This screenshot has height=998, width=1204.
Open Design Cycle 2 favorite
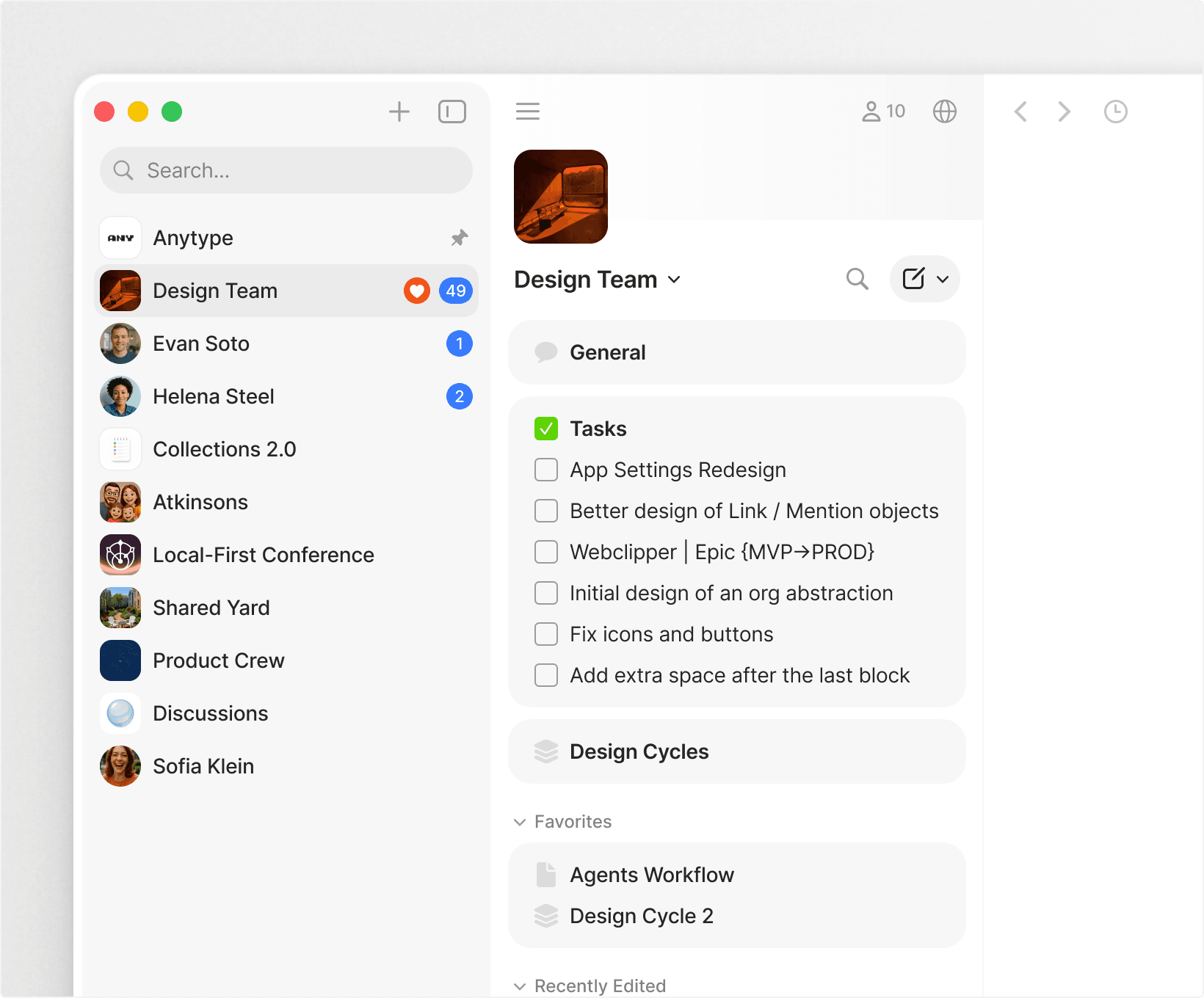[x=737, y=916]
